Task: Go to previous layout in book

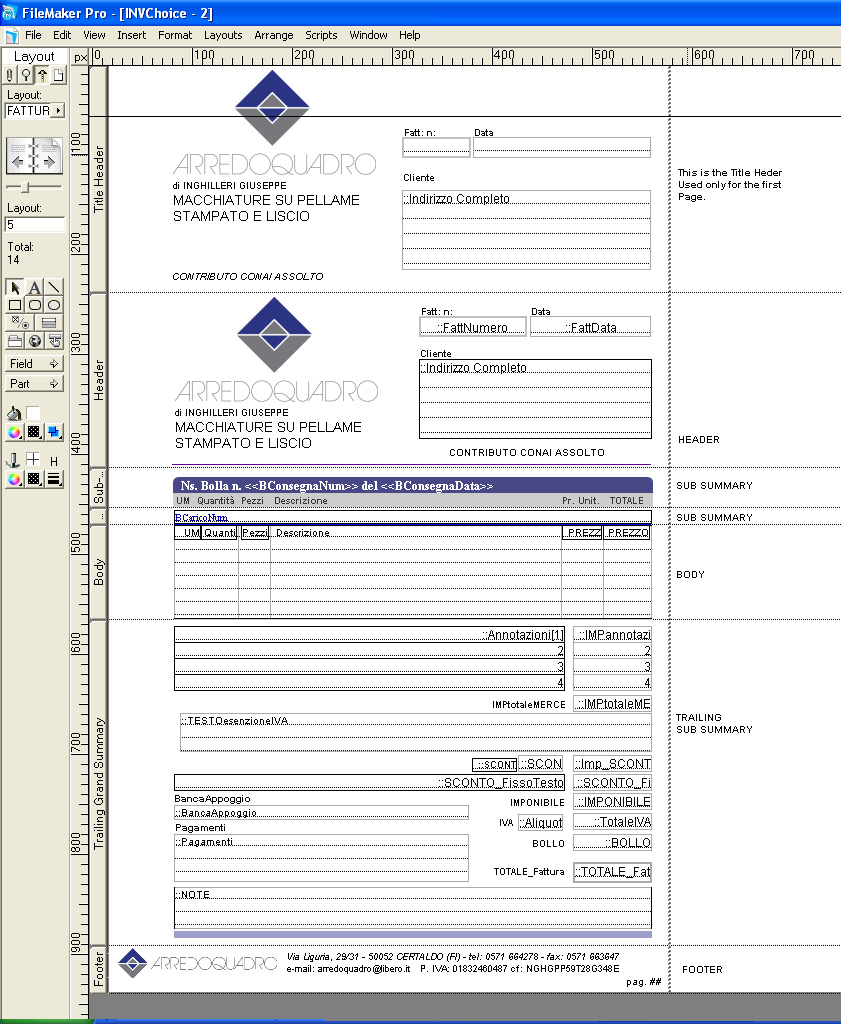Action: click(x=18, y=161)
